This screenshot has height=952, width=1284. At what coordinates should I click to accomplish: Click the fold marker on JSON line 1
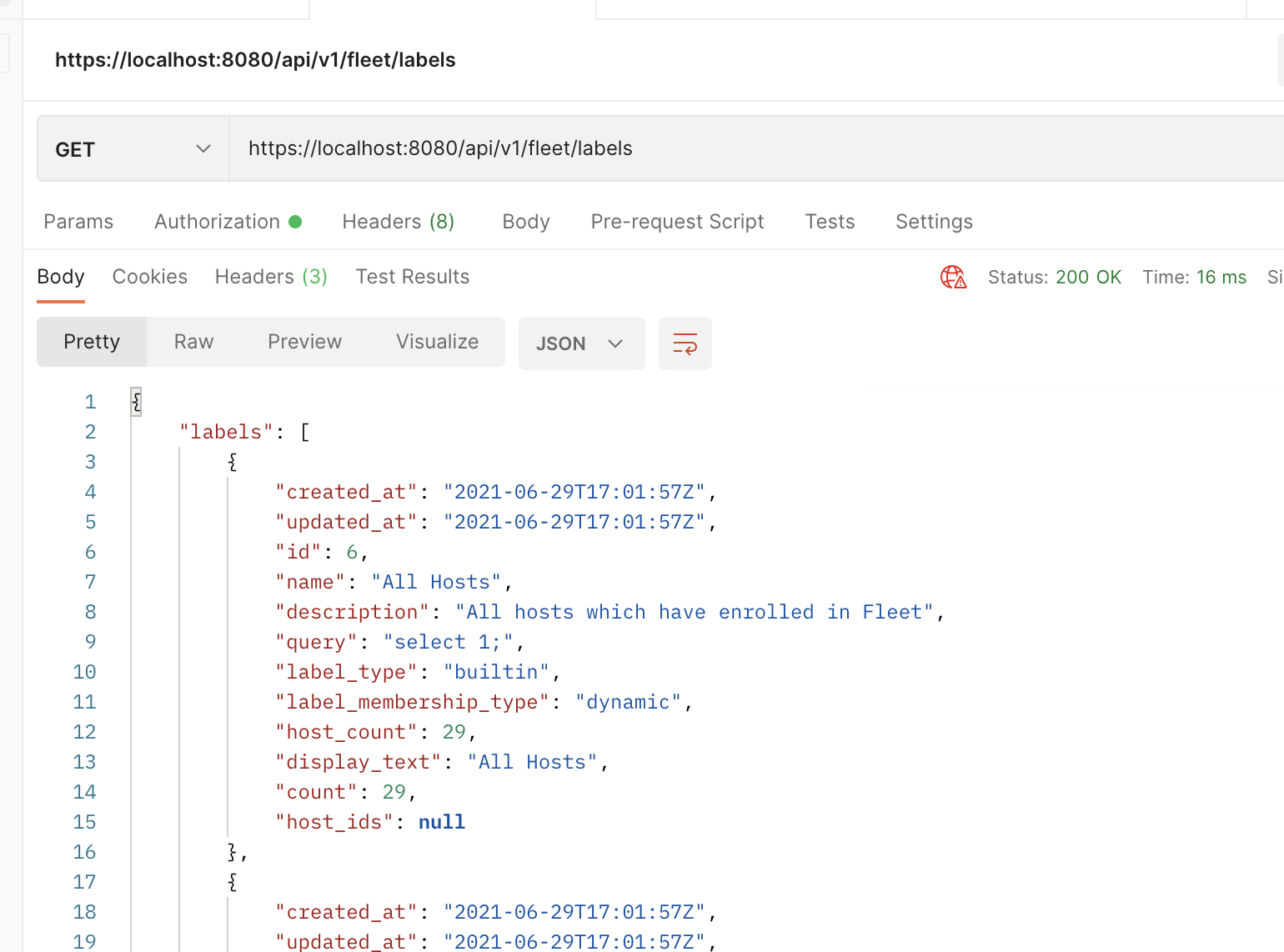[x=135, y=401]
